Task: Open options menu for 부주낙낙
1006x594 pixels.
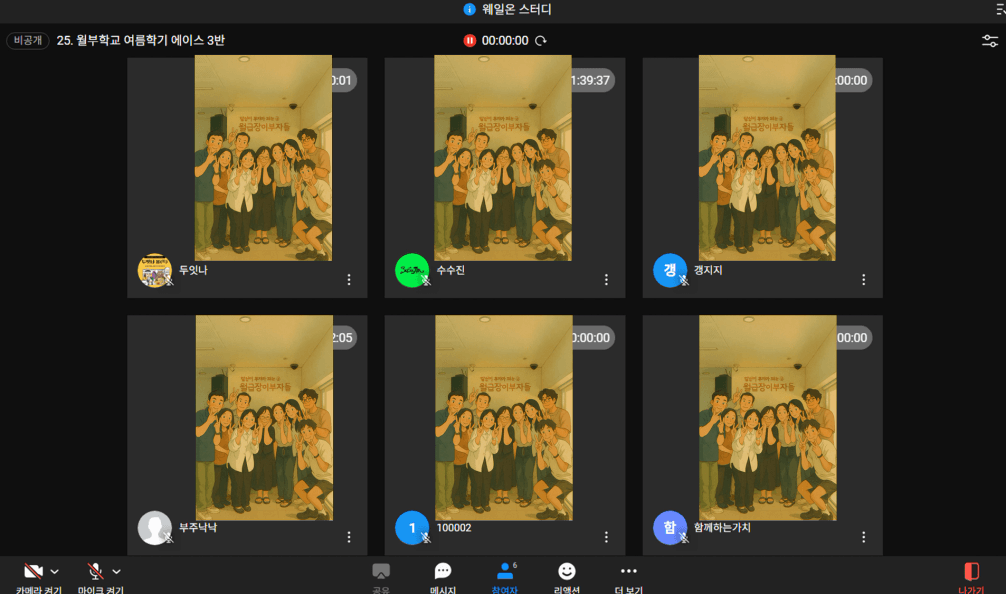Action: [349, 537]
